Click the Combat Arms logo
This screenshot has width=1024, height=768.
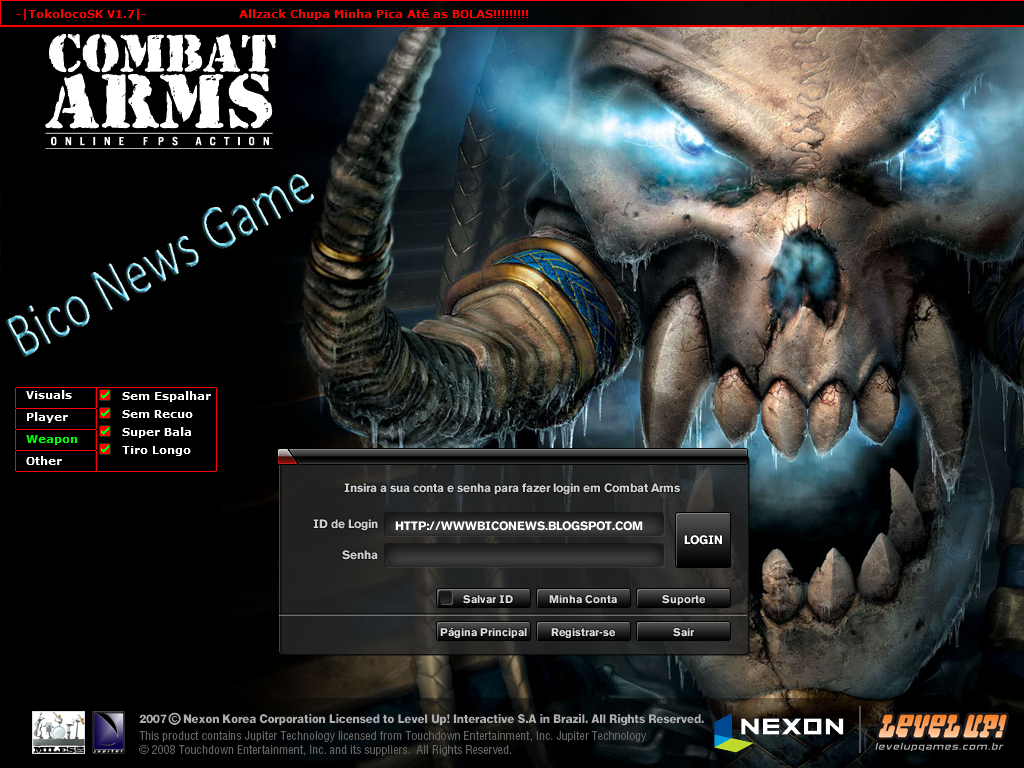point(160,91)
